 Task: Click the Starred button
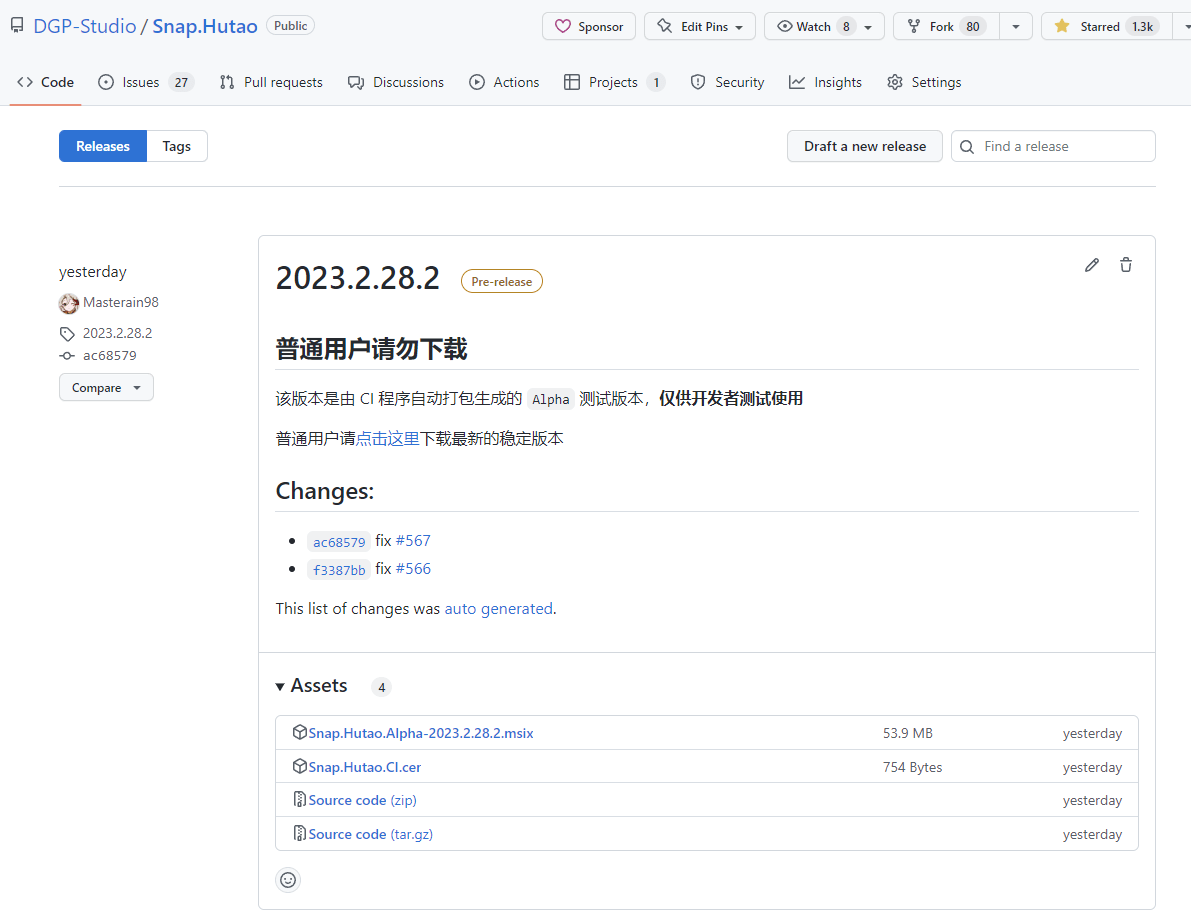pyautogui.click(x=1105, y=27)
